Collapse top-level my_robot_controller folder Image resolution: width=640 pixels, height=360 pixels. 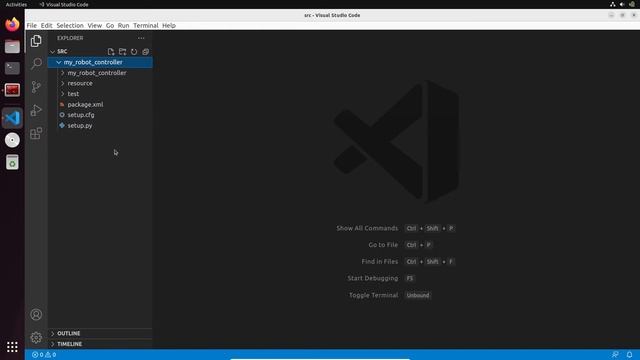tap(59, 62)
